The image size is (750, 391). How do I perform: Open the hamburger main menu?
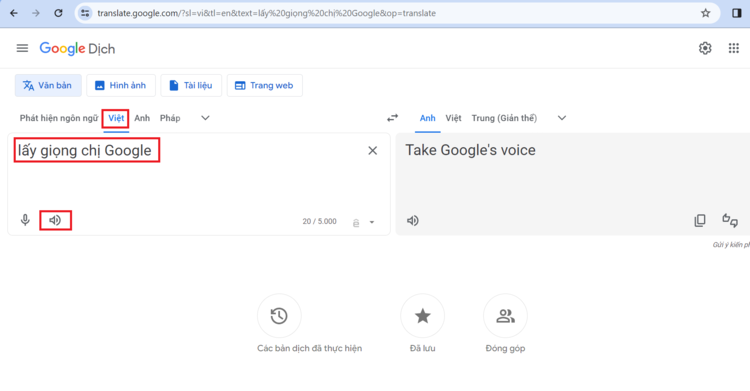point(22,48)
